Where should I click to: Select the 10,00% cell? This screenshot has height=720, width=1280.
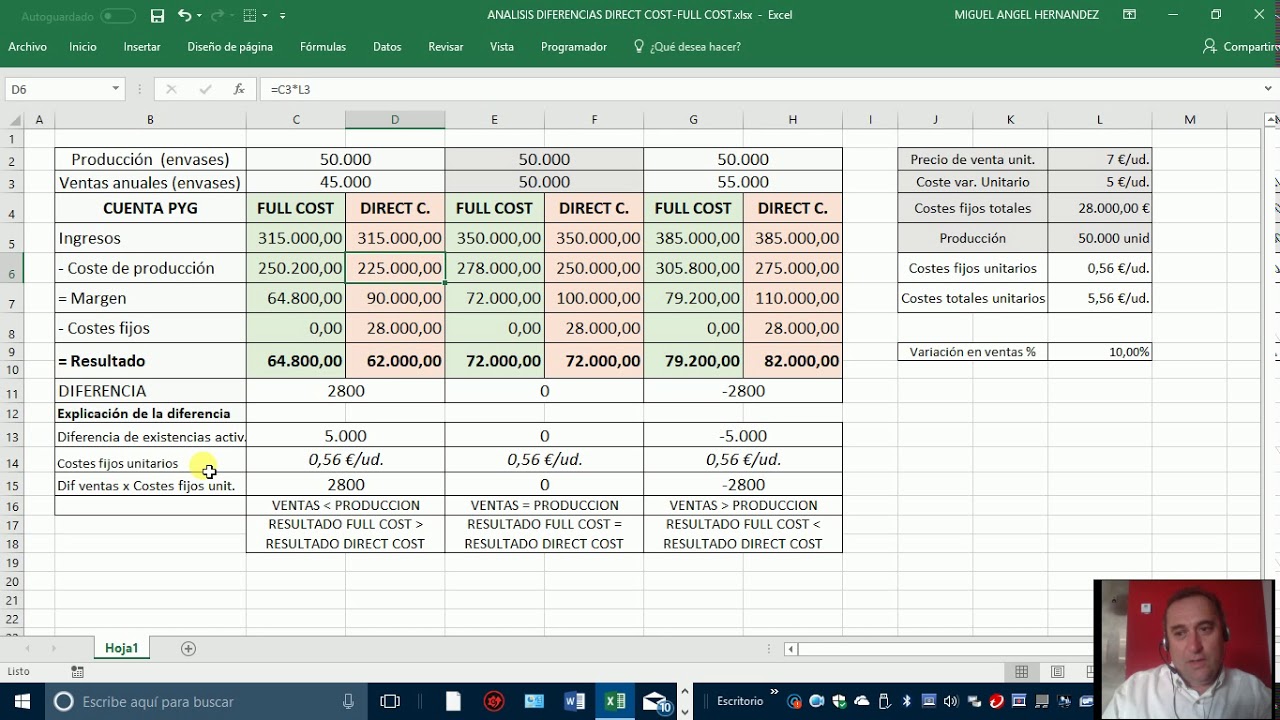coord(1099,352)
